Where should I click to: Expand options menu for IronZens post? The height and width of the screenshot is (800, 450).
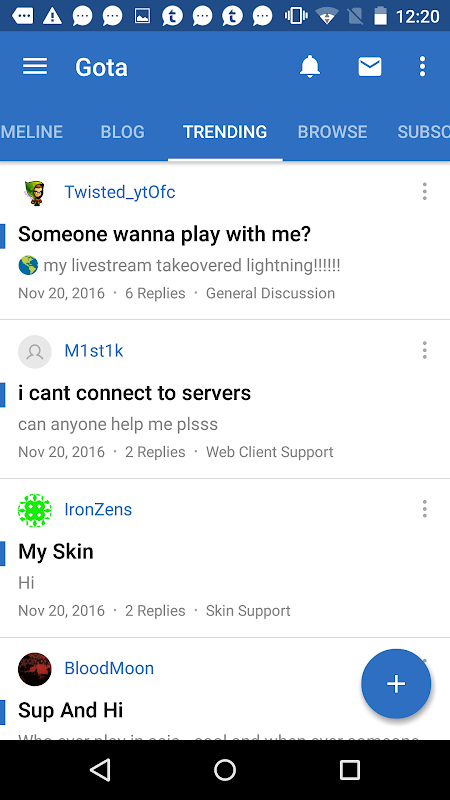pos(424,509)
